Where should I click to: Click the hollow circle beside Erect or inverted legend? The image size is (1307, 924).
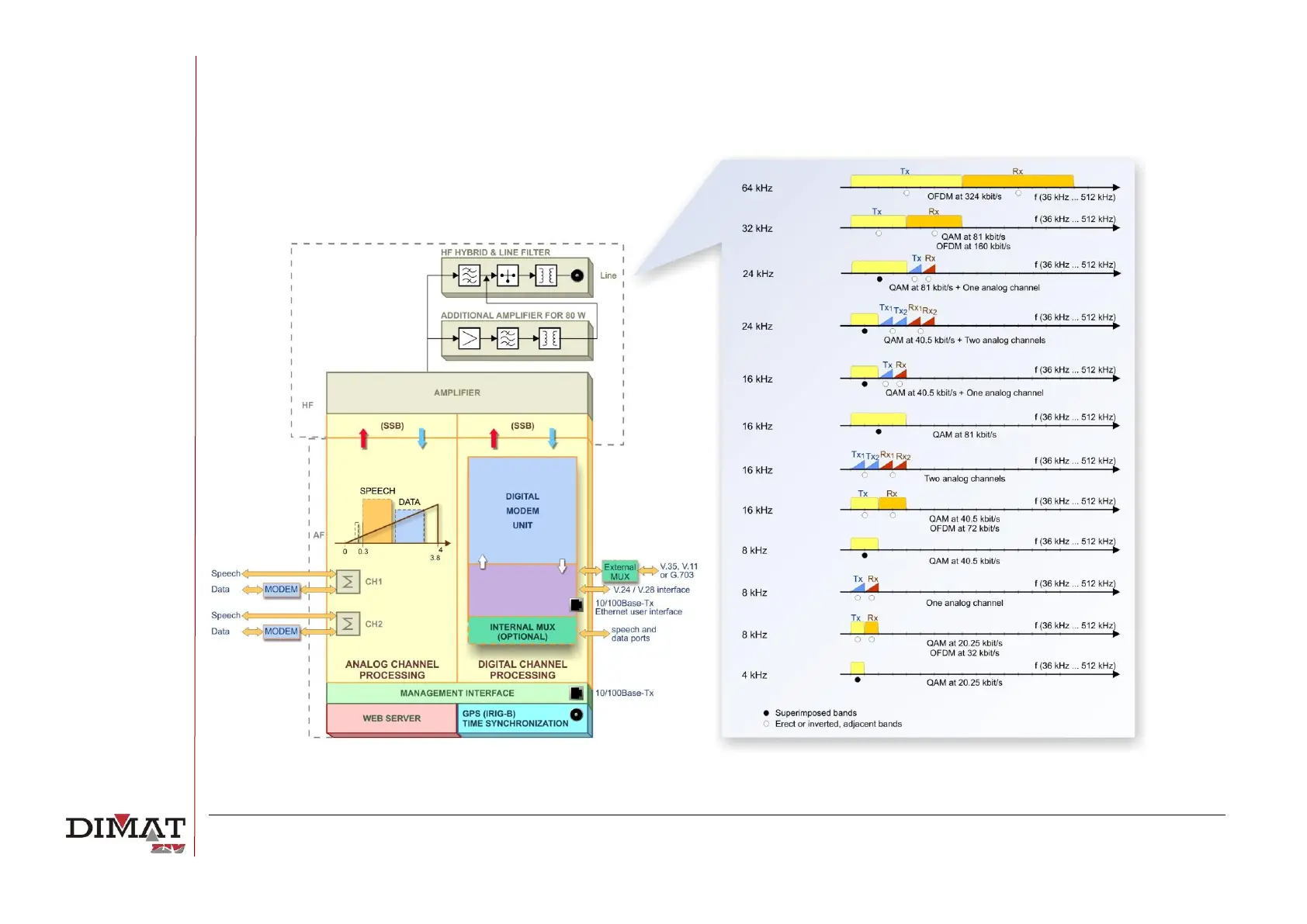pyautogui.click(x=766, y=724)
